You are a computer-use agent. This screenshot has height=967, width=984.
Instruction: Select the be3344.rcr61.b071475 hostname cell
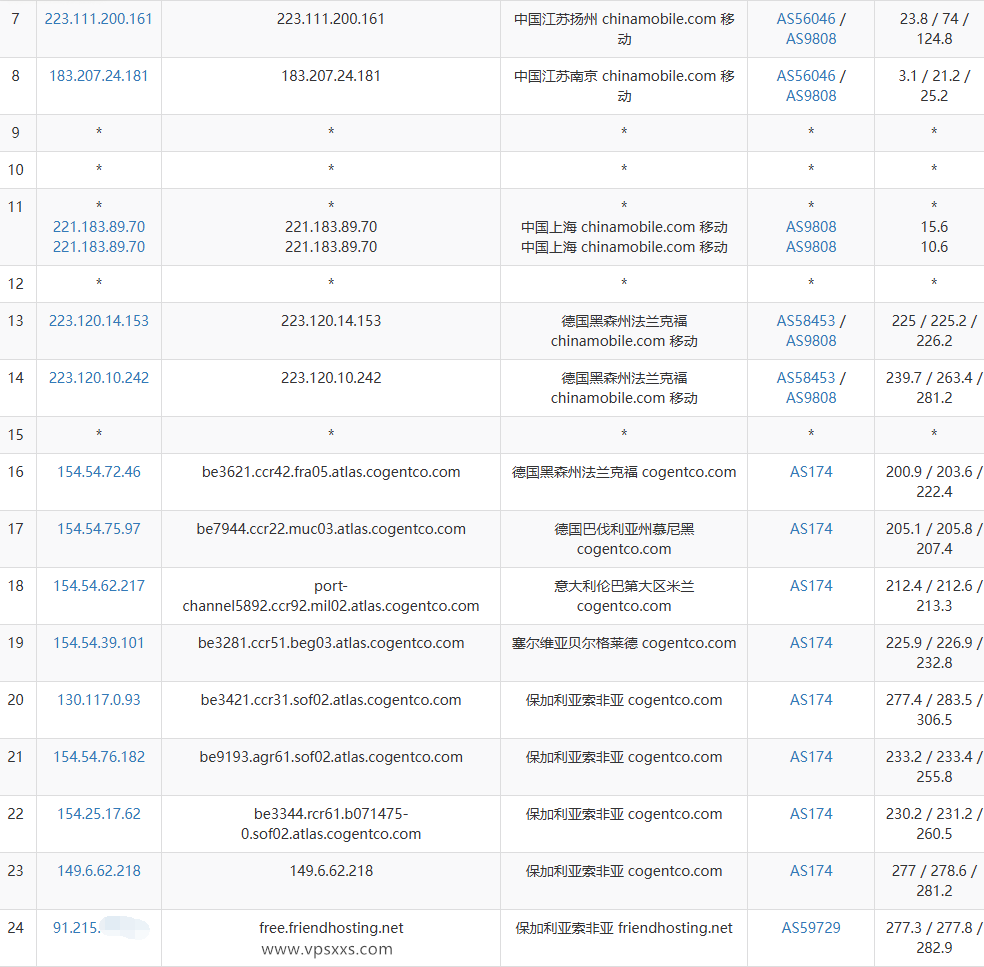click(x=331, y=824)
